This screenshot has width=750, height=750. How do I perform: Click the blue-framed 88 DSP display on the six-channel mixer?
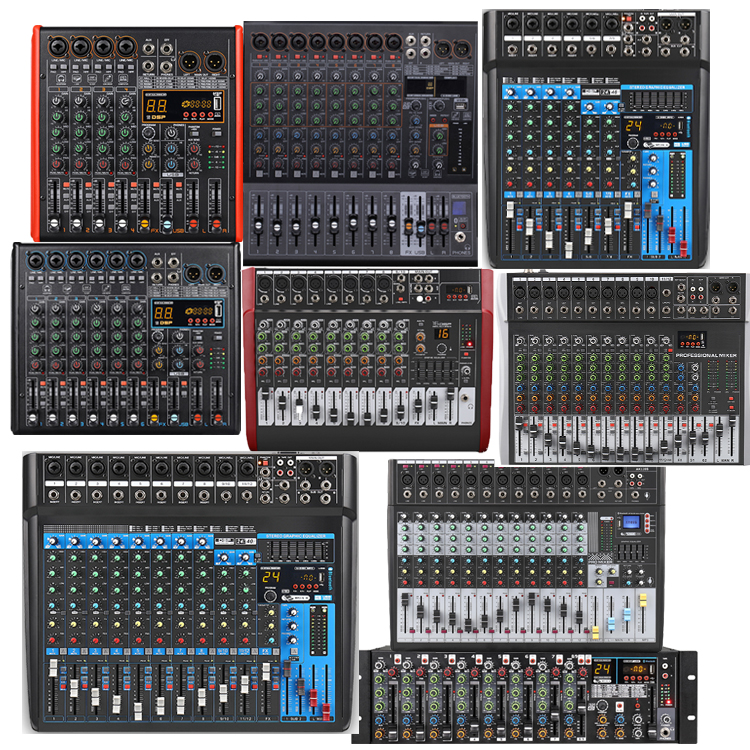pos(188,313)
